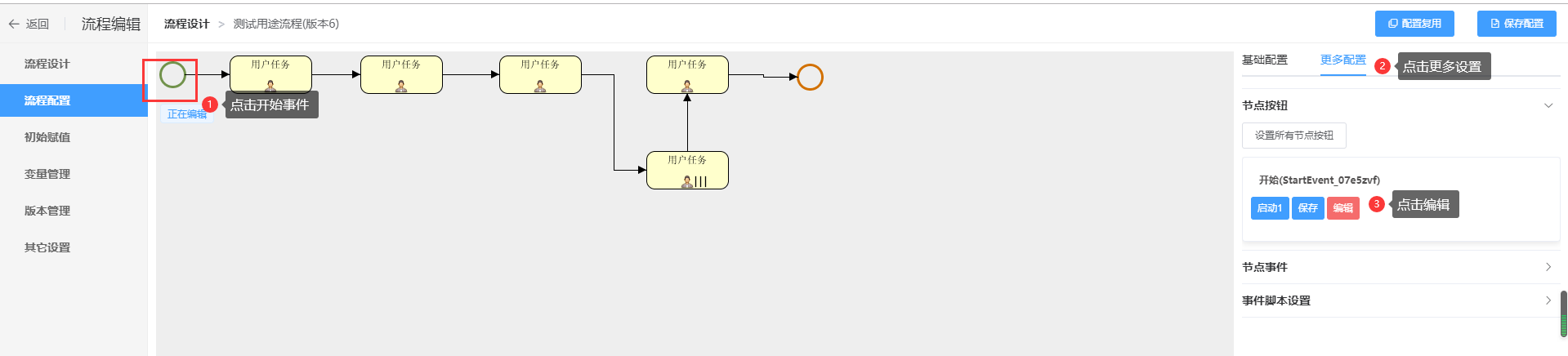Select the second user task node
Viewport: 1568px width, 356px height.
(401, 74)
